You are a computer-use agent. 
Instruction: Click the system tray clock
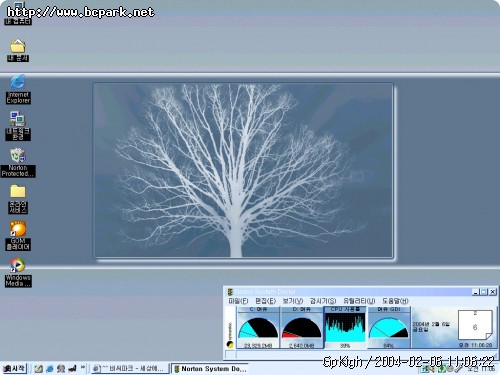pyautogui.click(x=481, y=369)
